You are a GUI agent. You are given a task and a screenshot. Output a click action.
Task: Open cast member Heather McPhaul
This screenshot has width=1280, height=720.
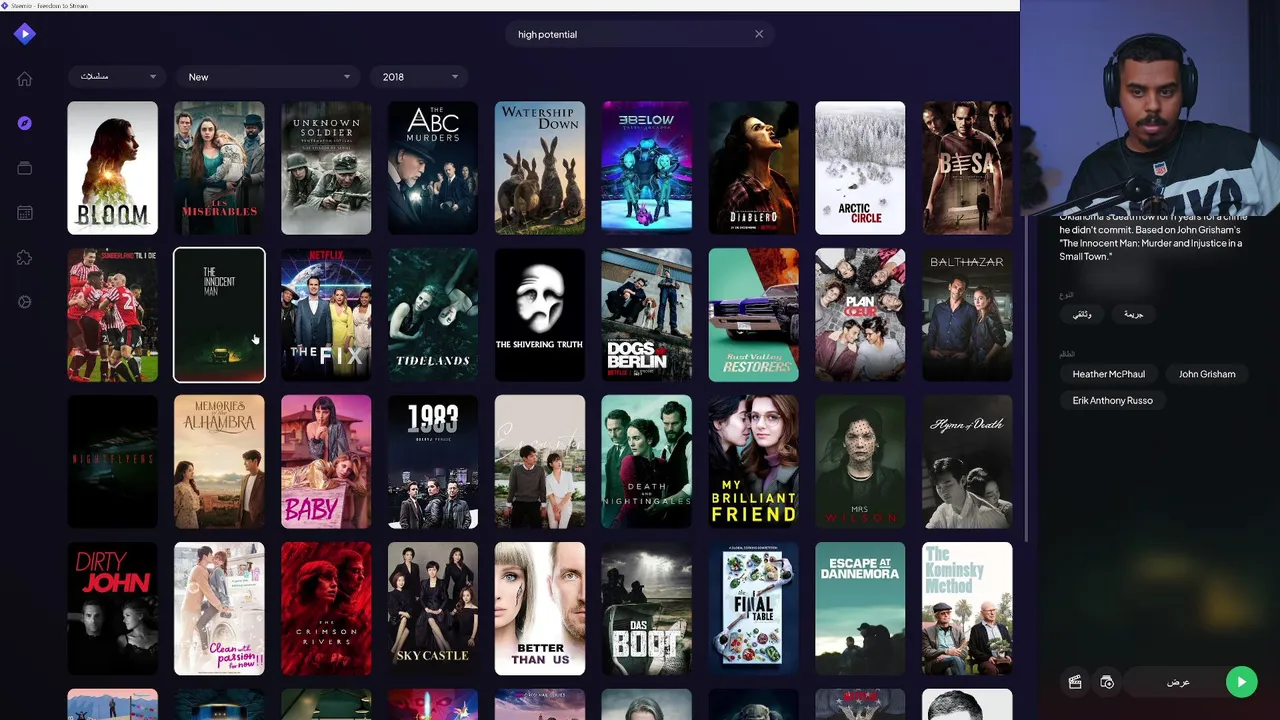point(1108,374)
